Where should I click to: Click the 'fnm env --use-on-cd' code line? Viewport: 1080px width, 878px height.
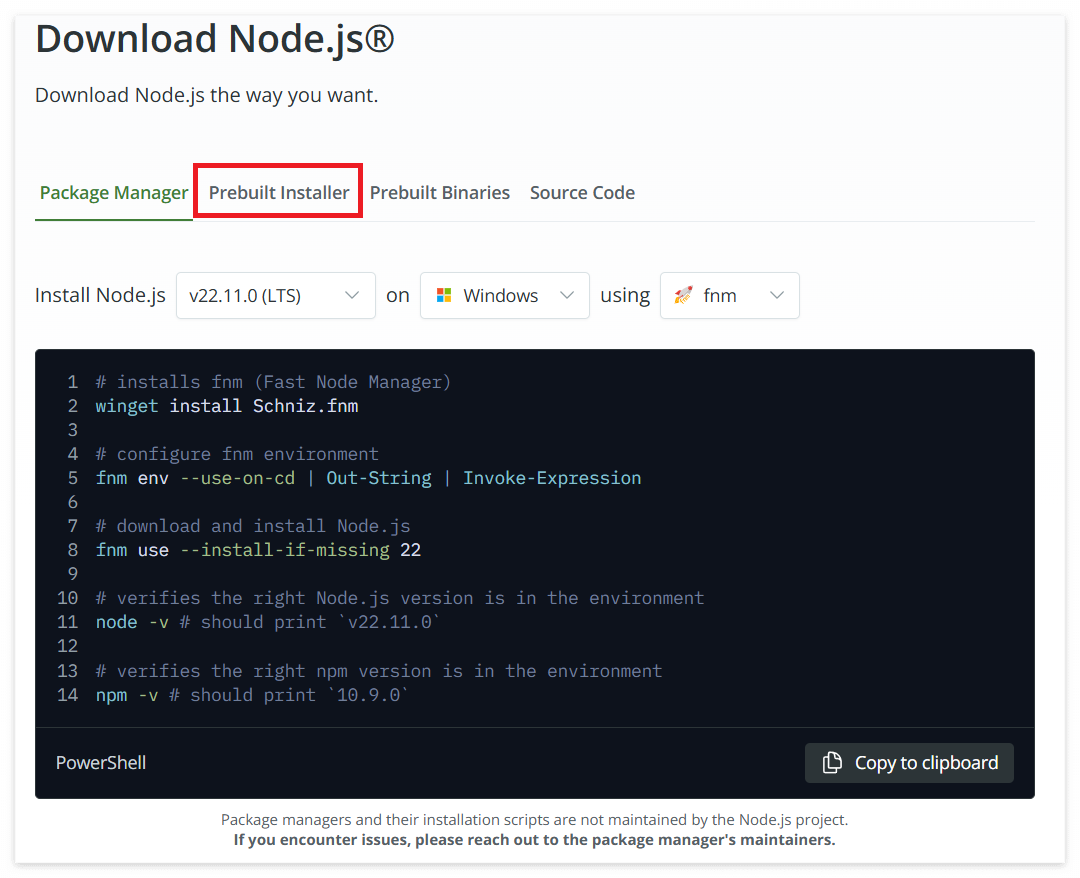(368, 478)
